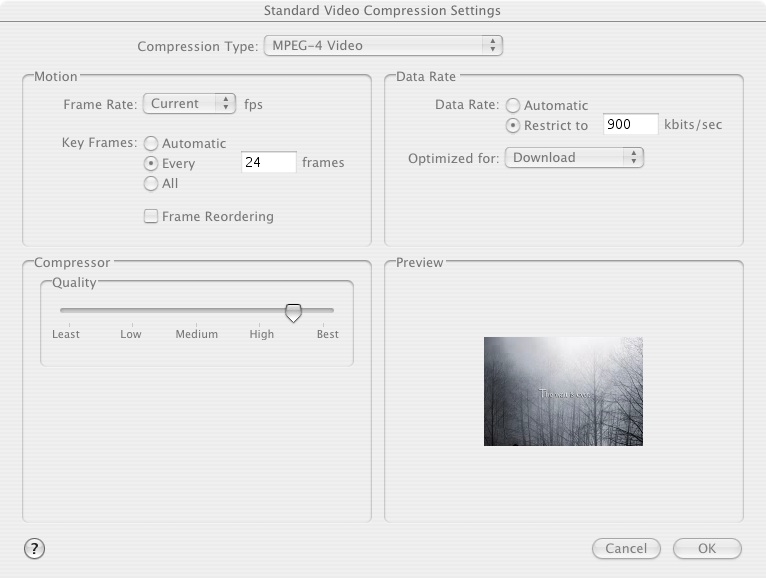The image size is (766, 578).
Task: Click the 900 kbits/sec input field
Action: coord(631,124)
